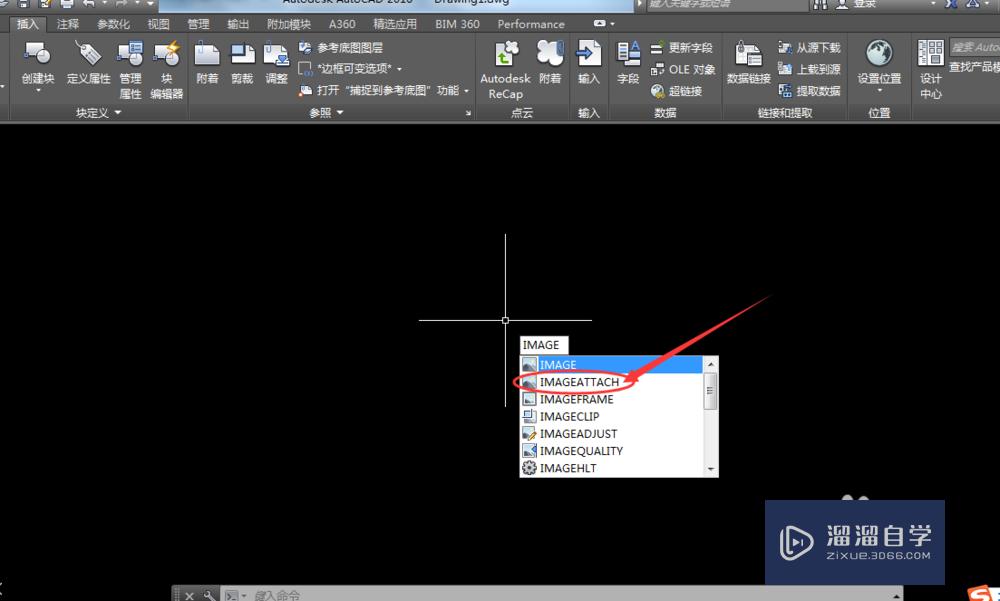Click 上载到源 (Upload to Source)

[x=809, y=69]
